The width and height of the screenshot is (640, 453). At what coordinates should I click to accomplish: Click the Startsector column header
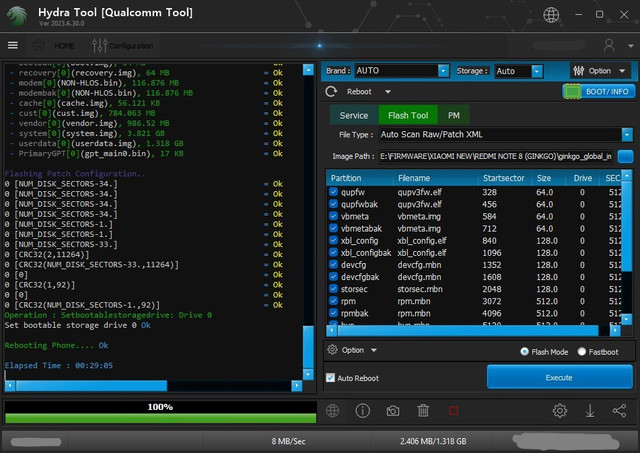click(505, 178)
